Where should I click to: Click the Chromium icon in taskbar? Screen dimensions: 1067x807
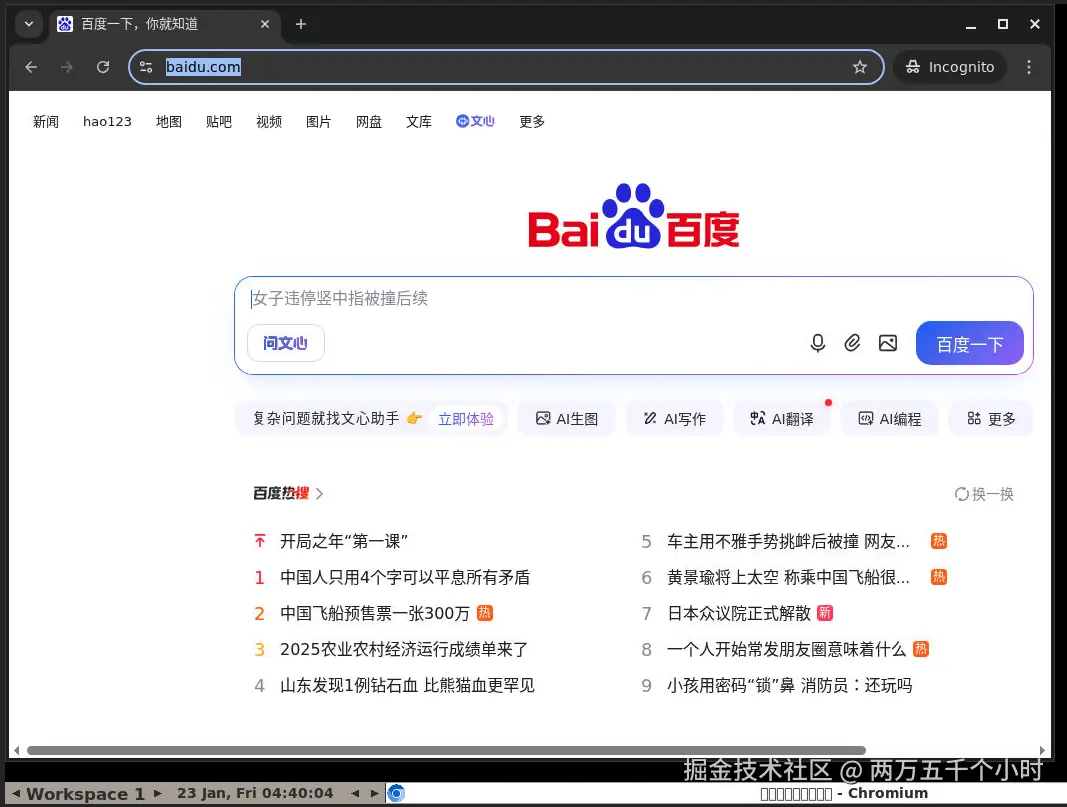(396, 793)
